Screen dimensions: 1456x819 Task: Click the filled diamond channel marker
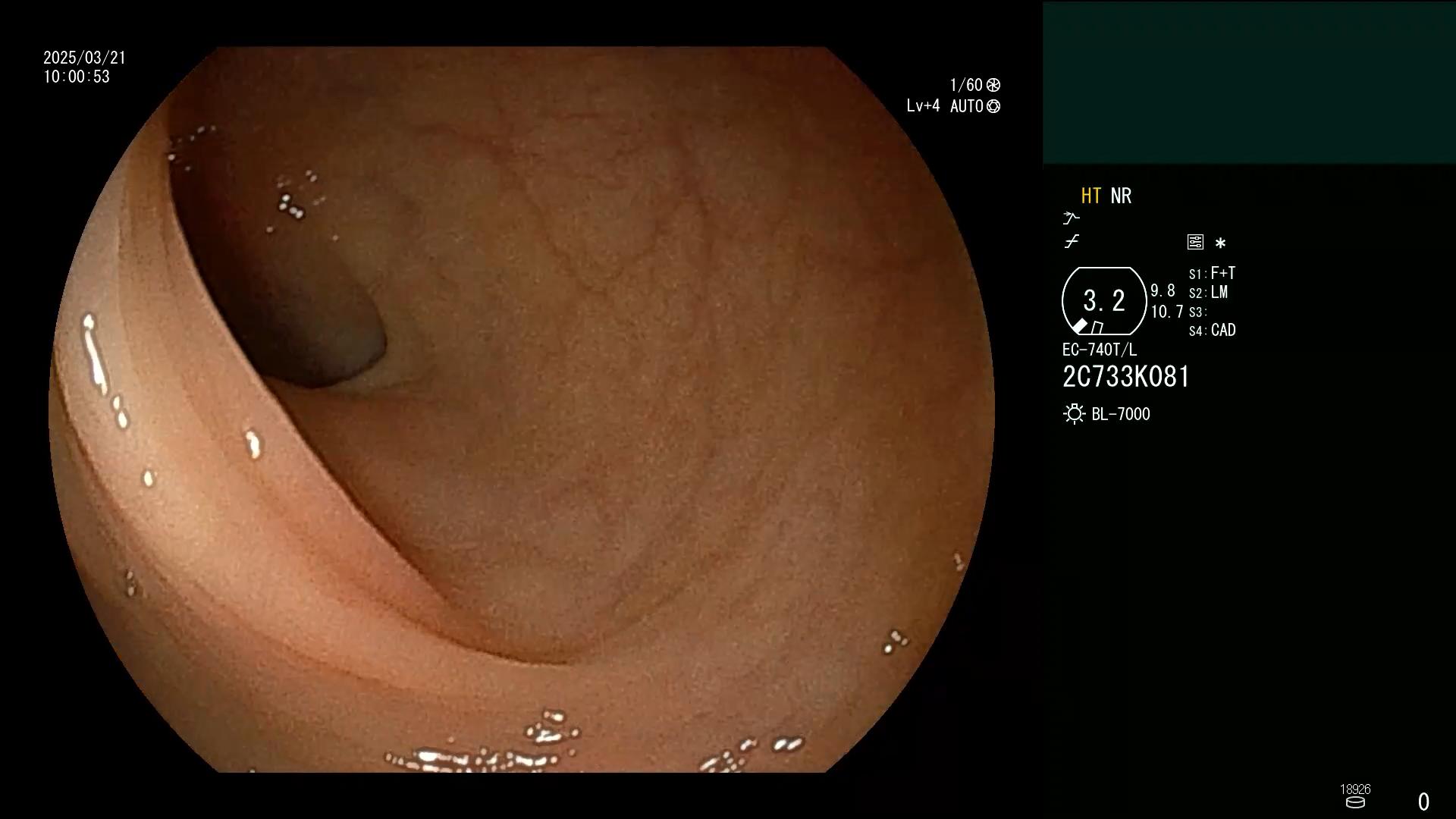tap(1080, 326)
